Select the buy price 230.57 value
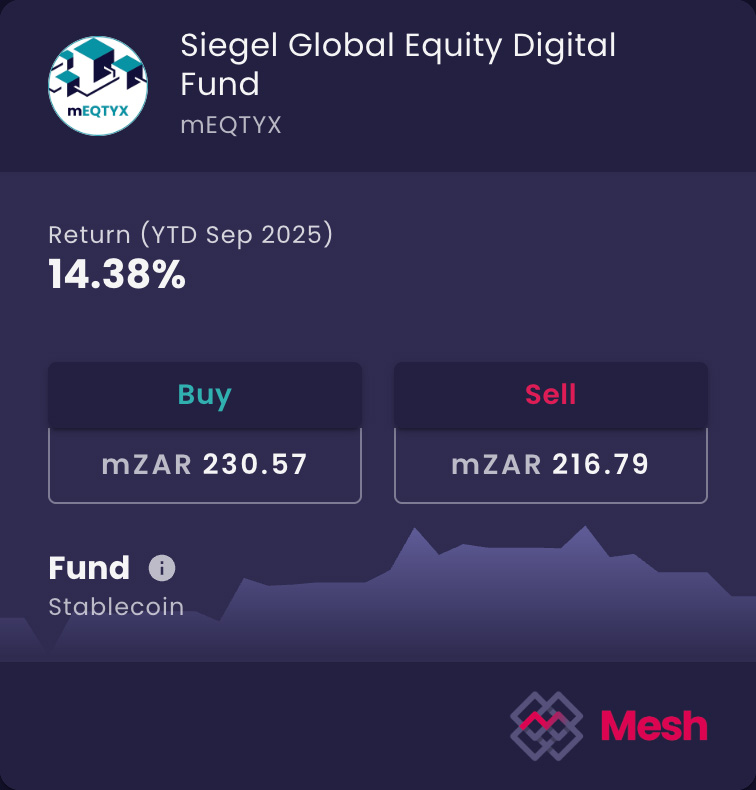This screenshot has width=756, height=790. click(x=255, y=464)
